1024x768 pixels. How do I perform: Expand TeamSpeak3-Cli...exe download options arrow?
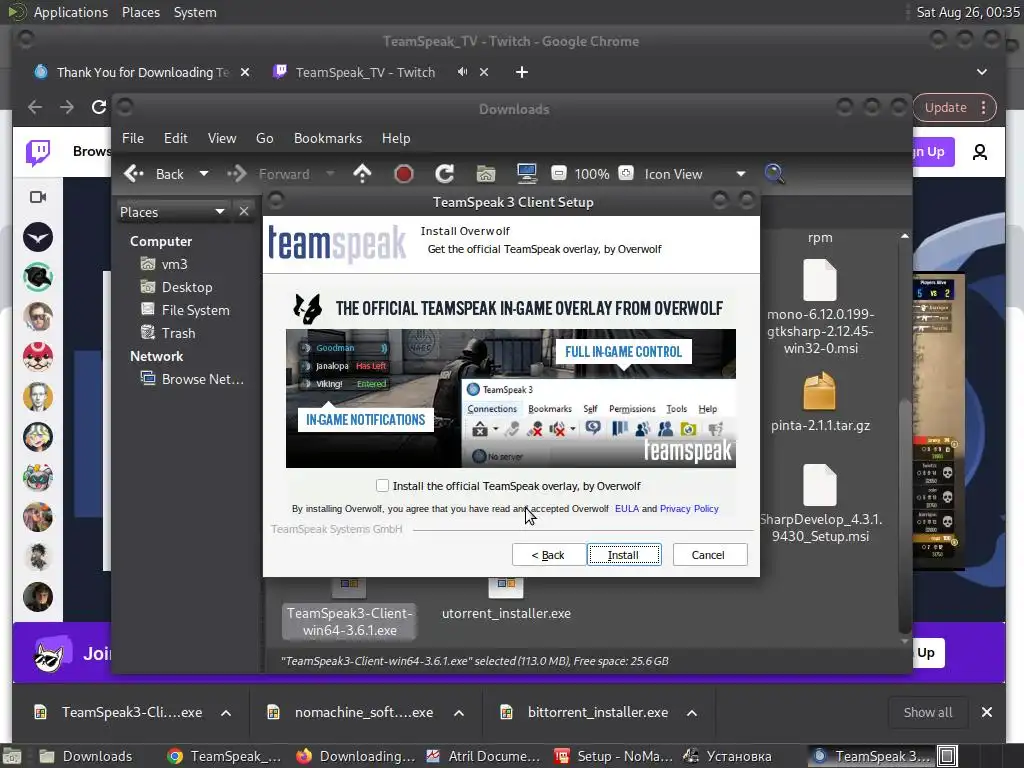tap(226, 712)
